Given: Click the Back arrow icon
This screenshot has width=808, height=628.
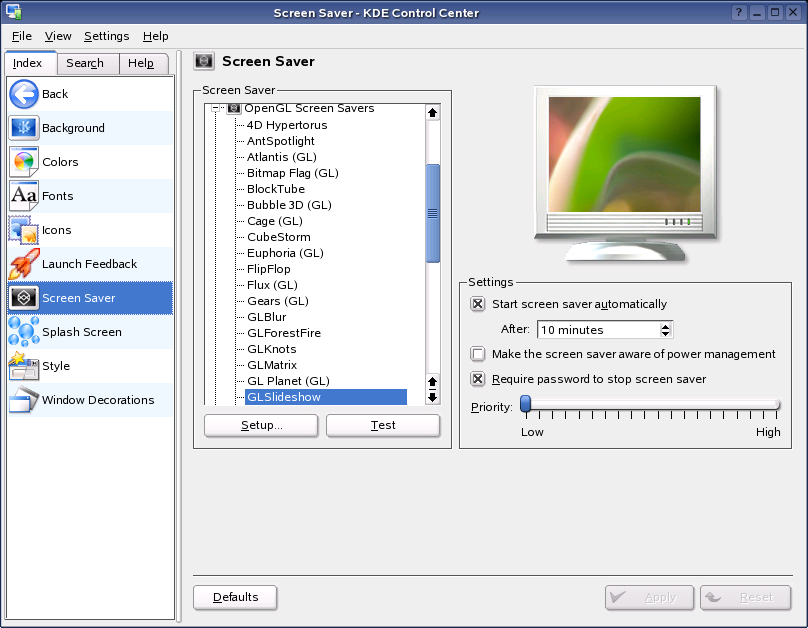Looking at the screenshot, I should click(x=24, y=94).
